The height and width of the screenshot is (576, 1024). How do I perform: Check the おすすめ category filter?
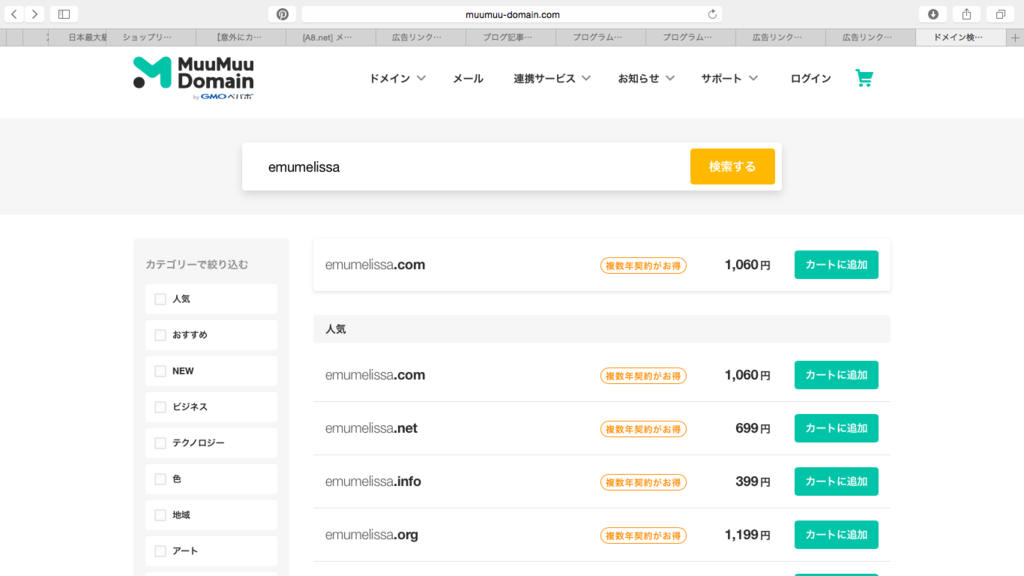160,335
